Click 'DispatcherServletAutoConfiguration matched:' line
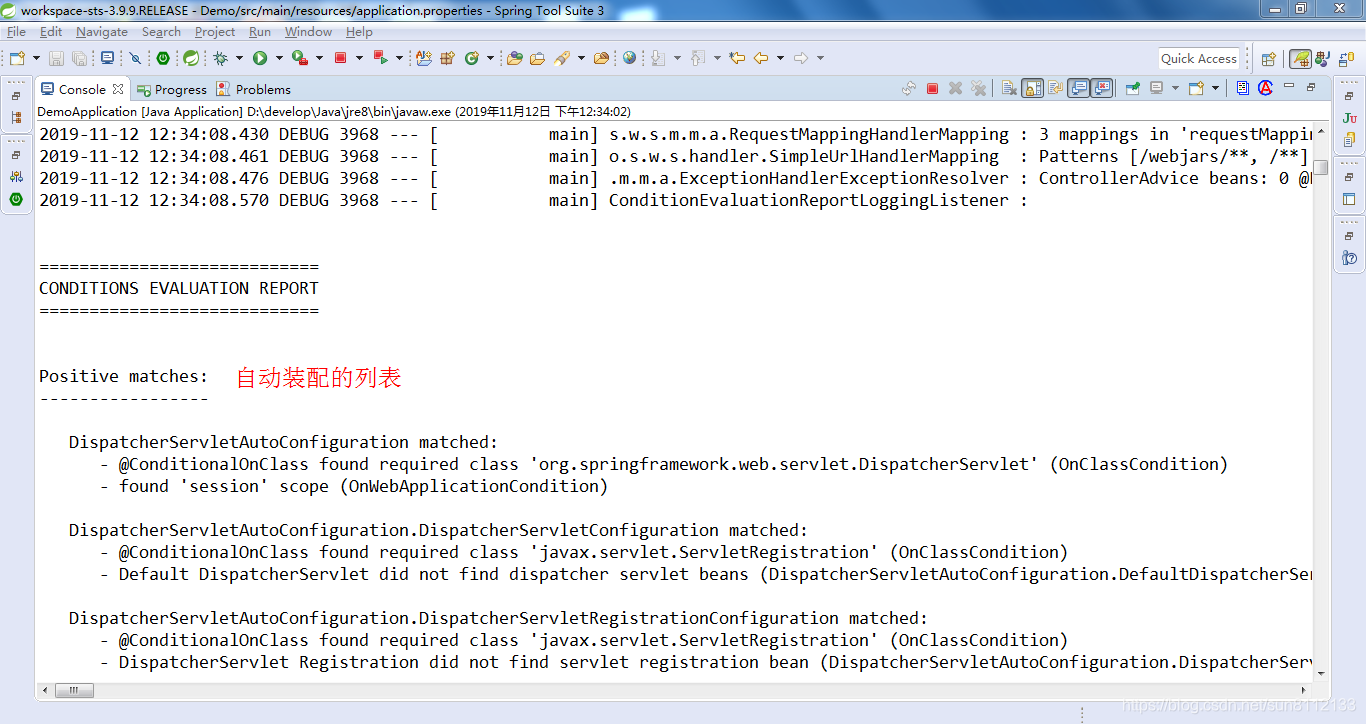1366x724 pixels. [283, 442]
